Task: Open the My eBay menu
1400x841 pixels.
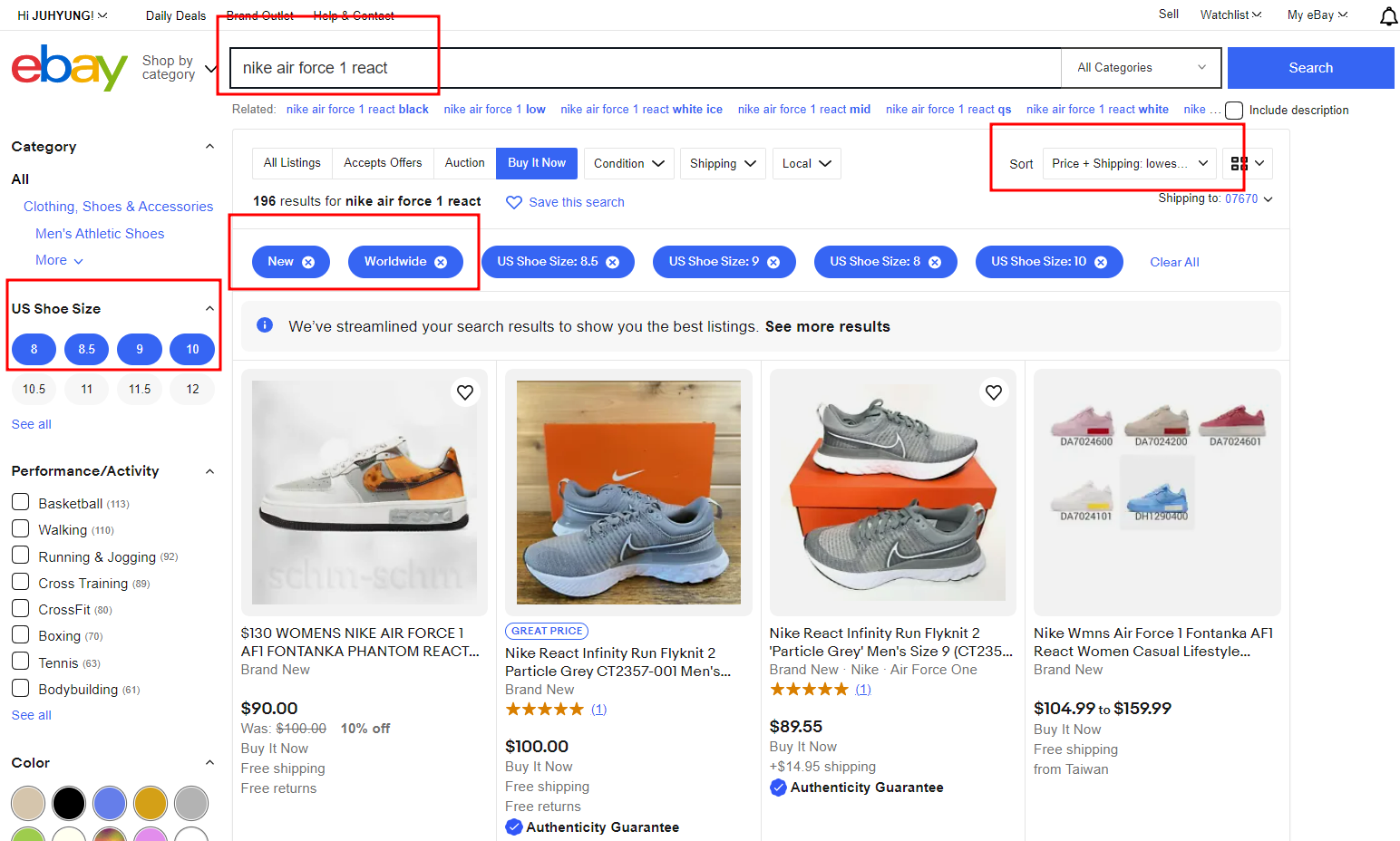Action: (1317, 14)
